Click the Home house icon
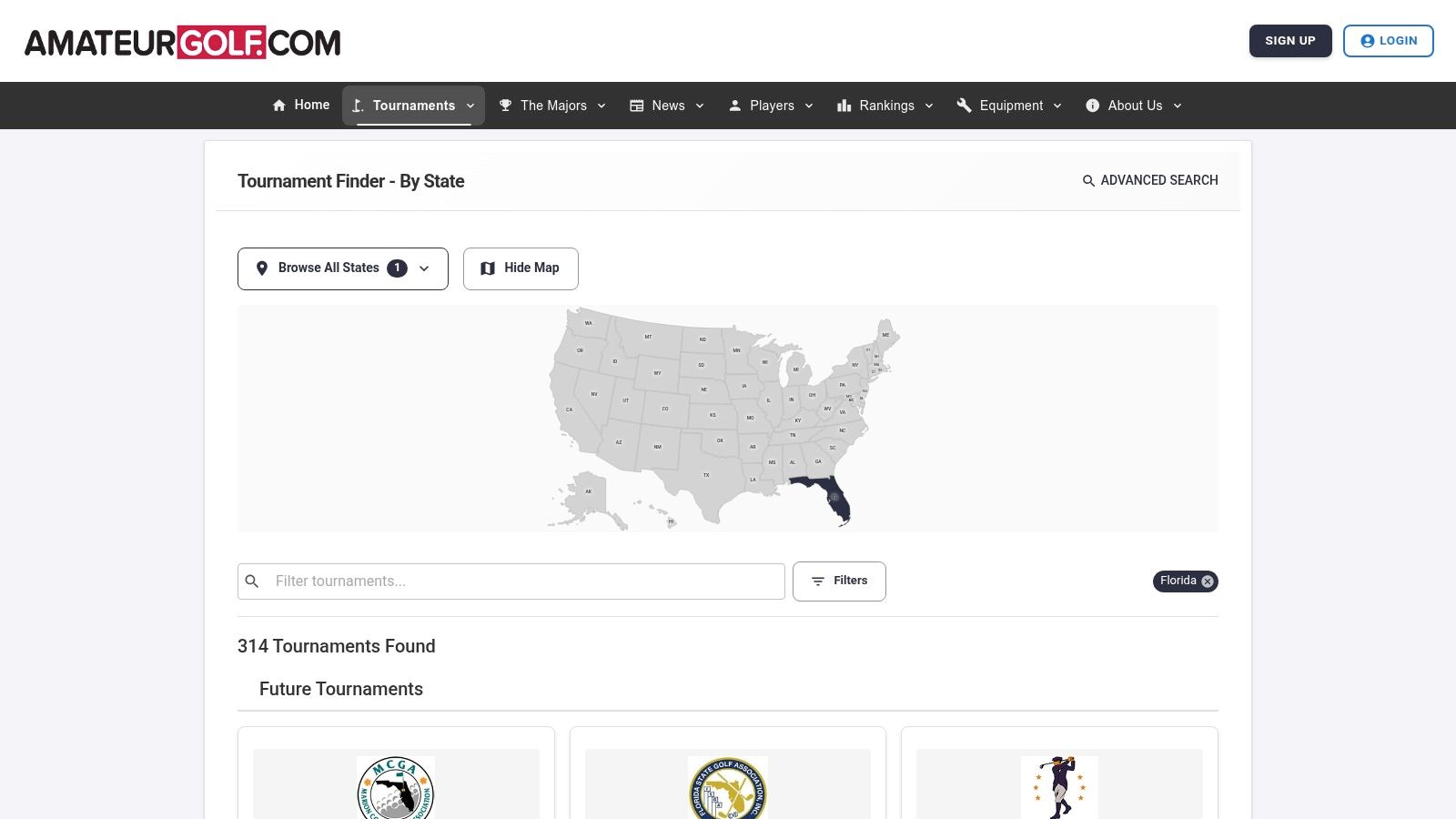Image resolution: width=1456 pixels, height=819 pixels. click(x=279, y=106)
